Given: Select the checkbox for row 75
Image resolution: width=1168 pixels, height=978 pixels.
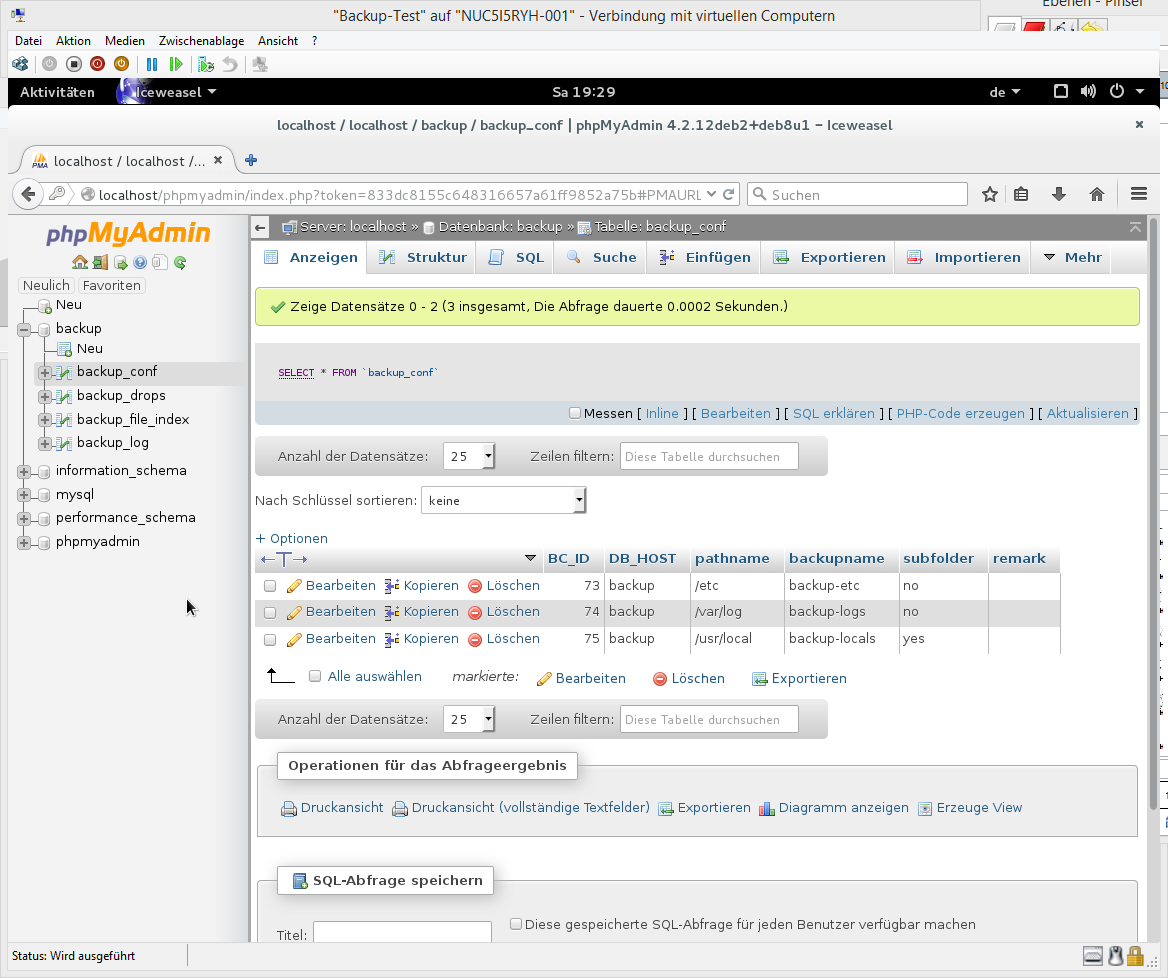Looking at the screenshot, I should [270, 639].
